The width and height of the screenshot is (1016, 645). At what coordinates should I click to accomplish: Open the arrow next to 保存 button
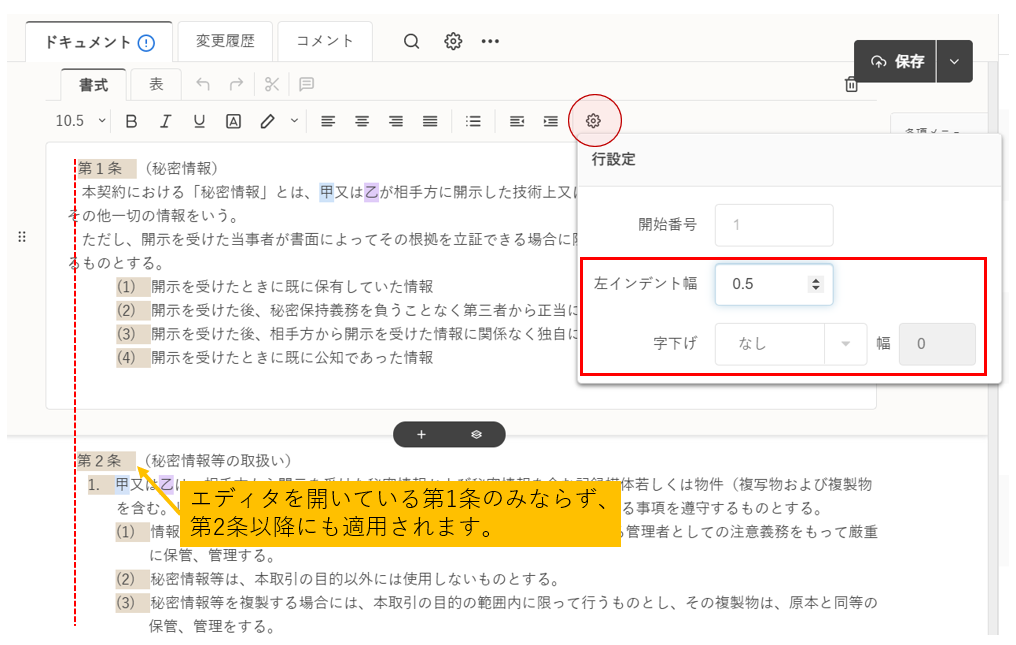[954, 62]
